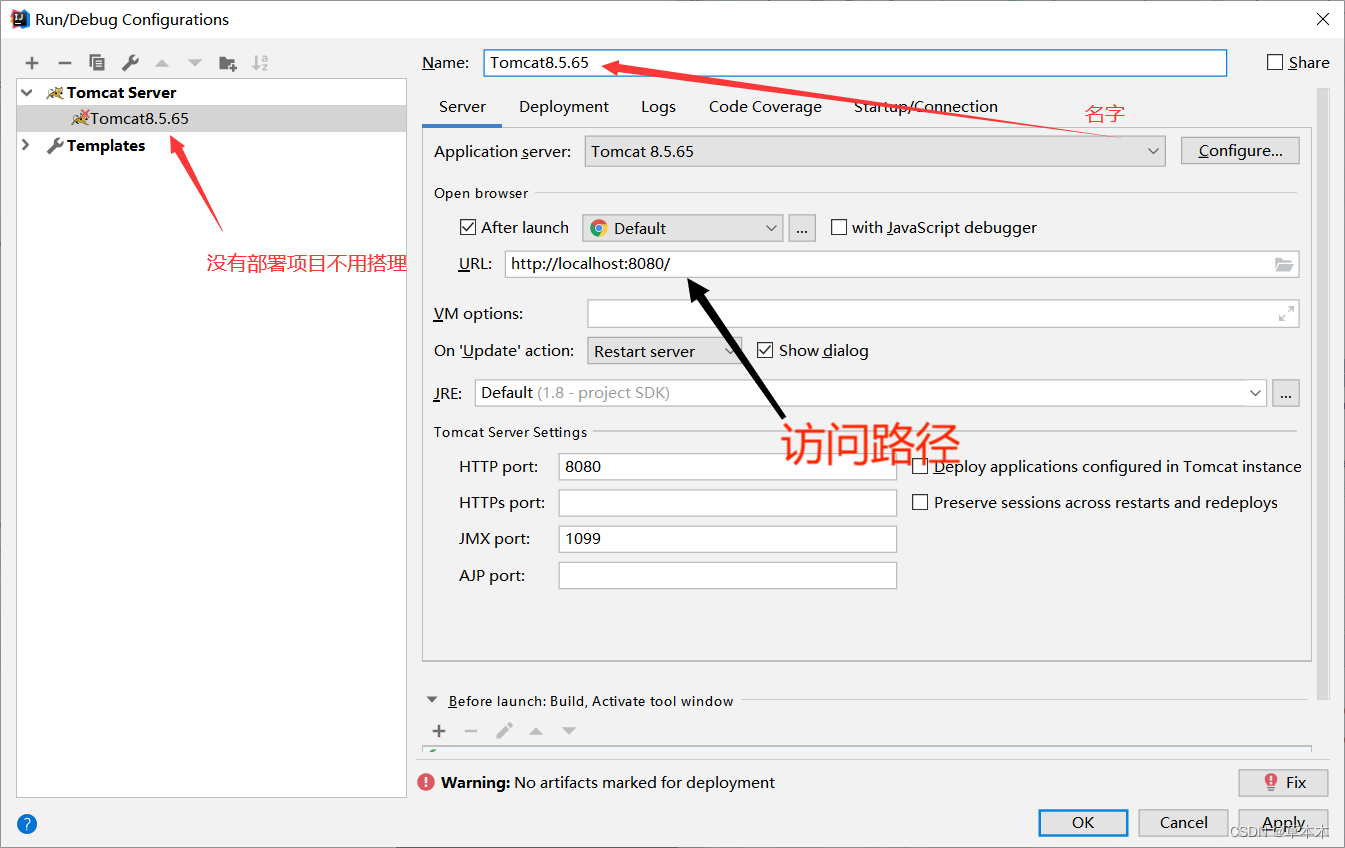Create new folder for configurations

pyautogui.click(x=228, y=63)
